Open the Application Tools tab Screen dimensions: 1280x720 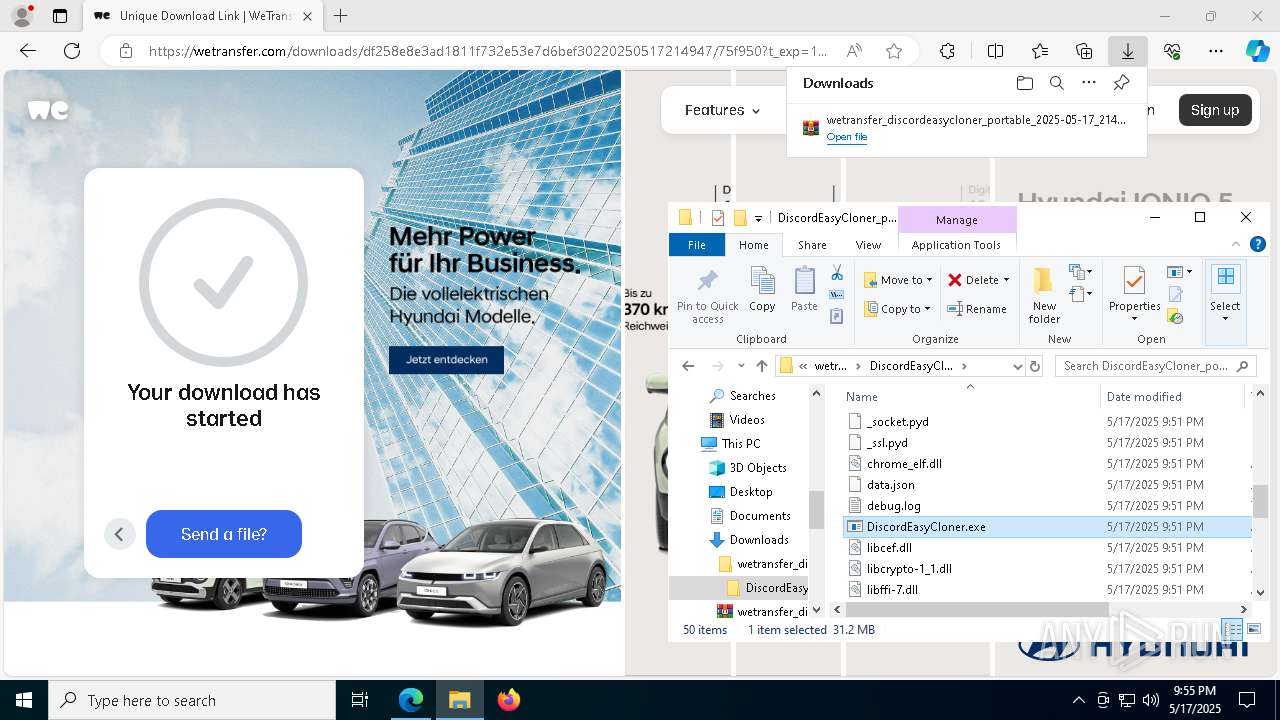[956, 245]
